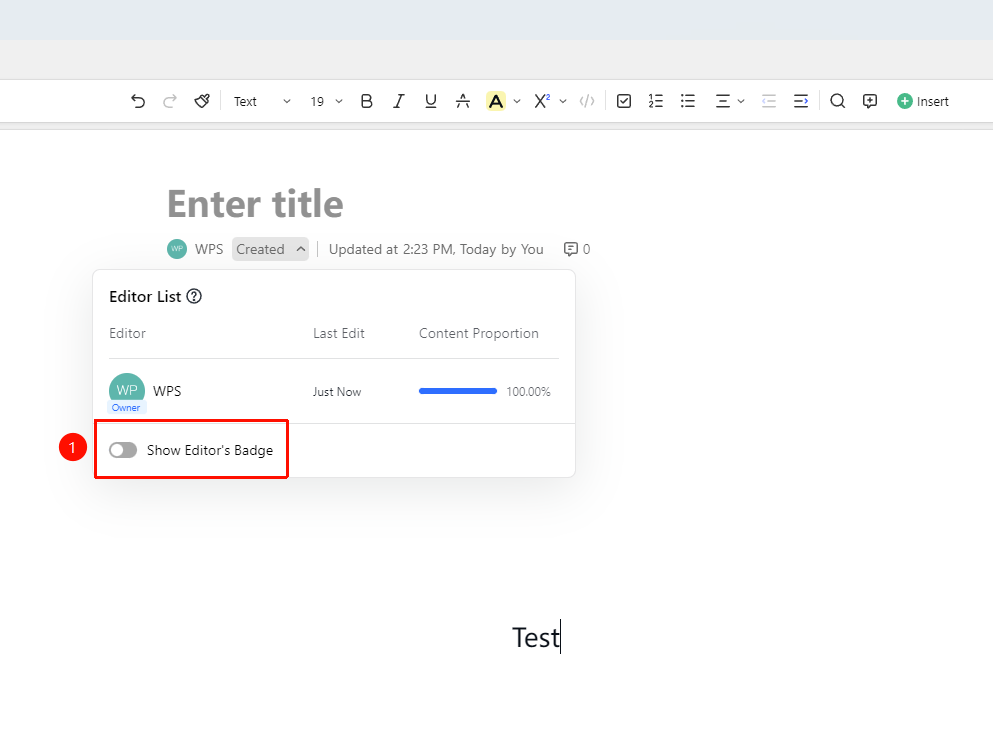Decrease paragraph indent
The width and height of the screenshot is (993, 738).
(x=769, y=101)
